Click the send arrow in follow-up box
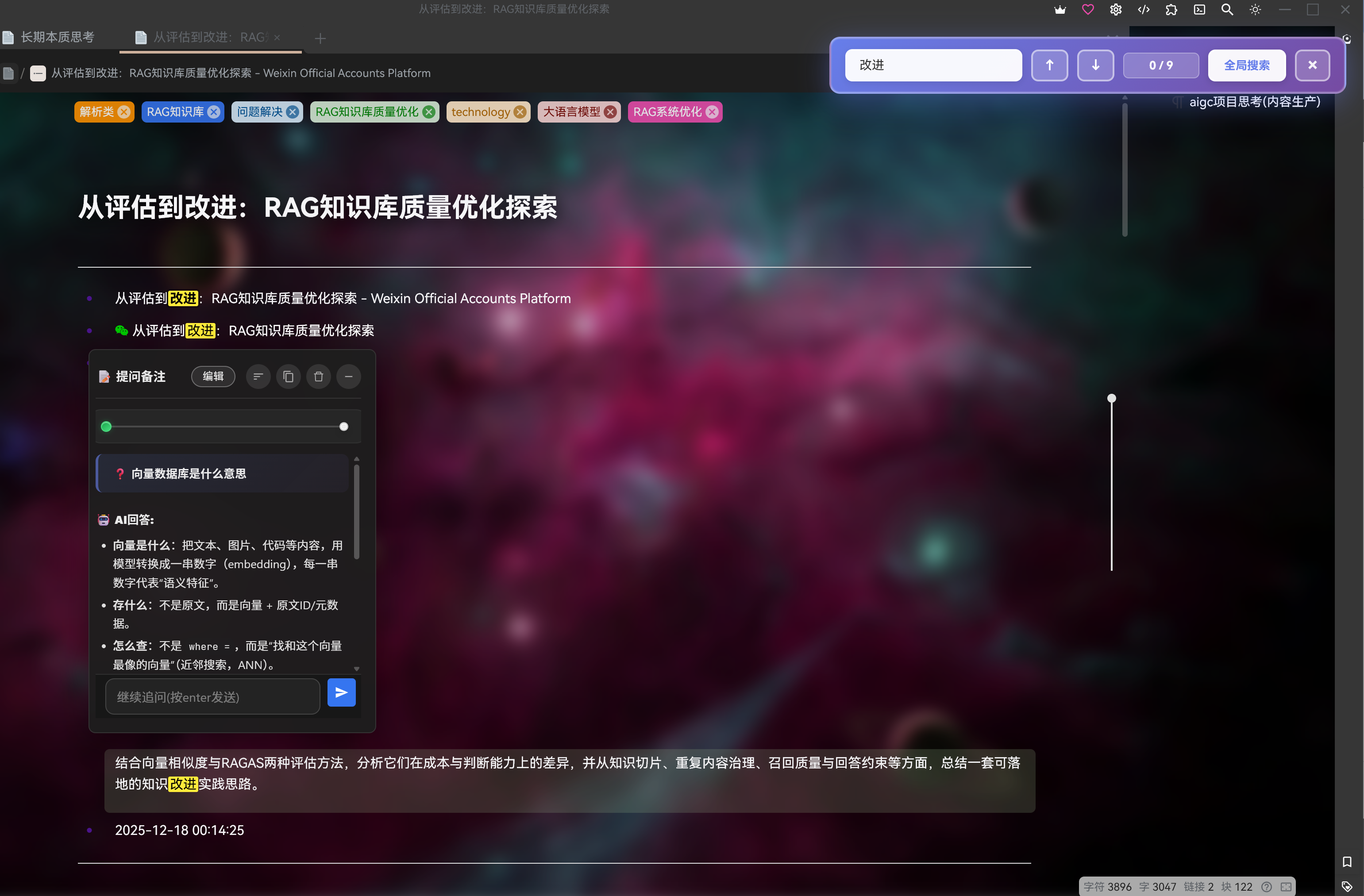This screenshot has width=1364, height=896. [x=341, y=692]
